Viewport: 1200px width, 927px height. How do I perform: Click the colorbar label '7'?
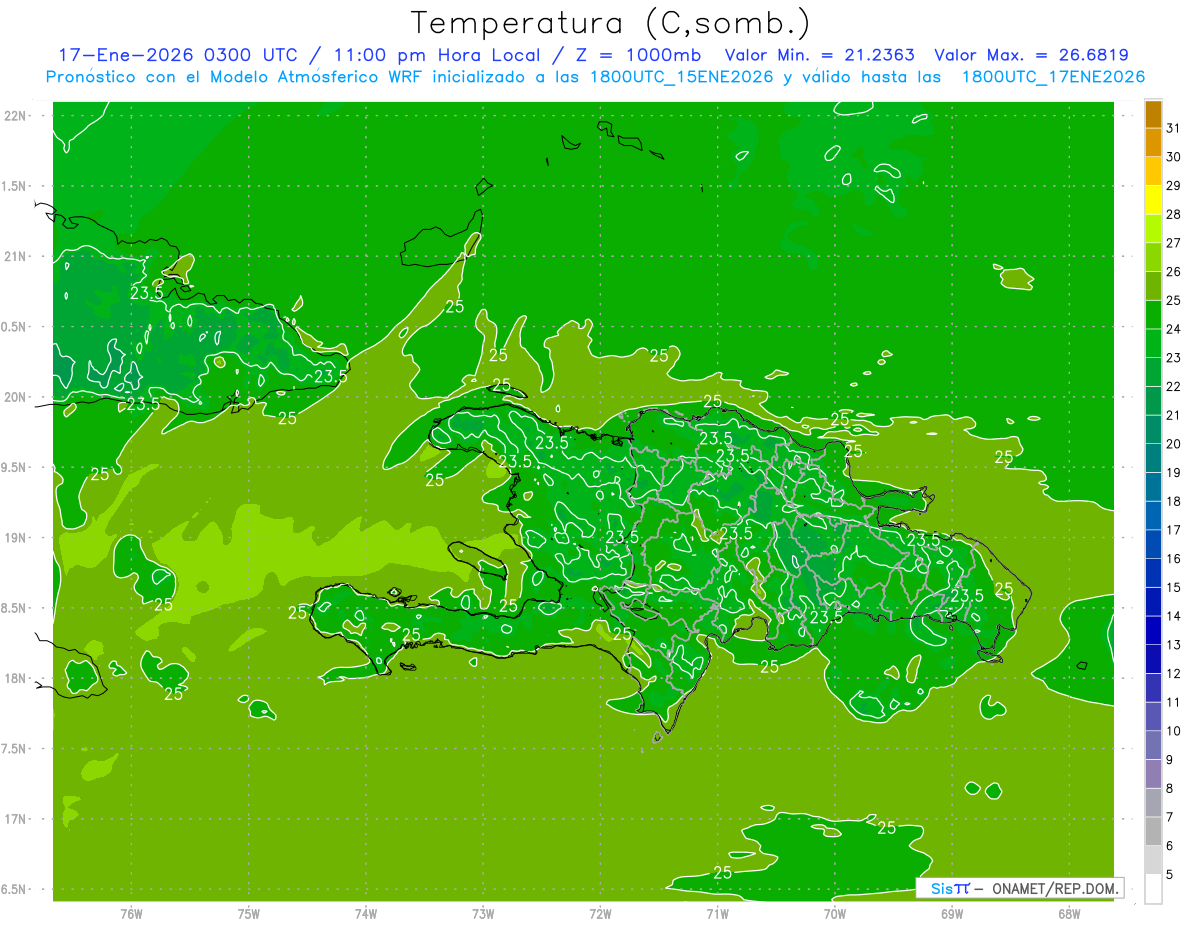pyautogui.click(x=1169, y=817)
